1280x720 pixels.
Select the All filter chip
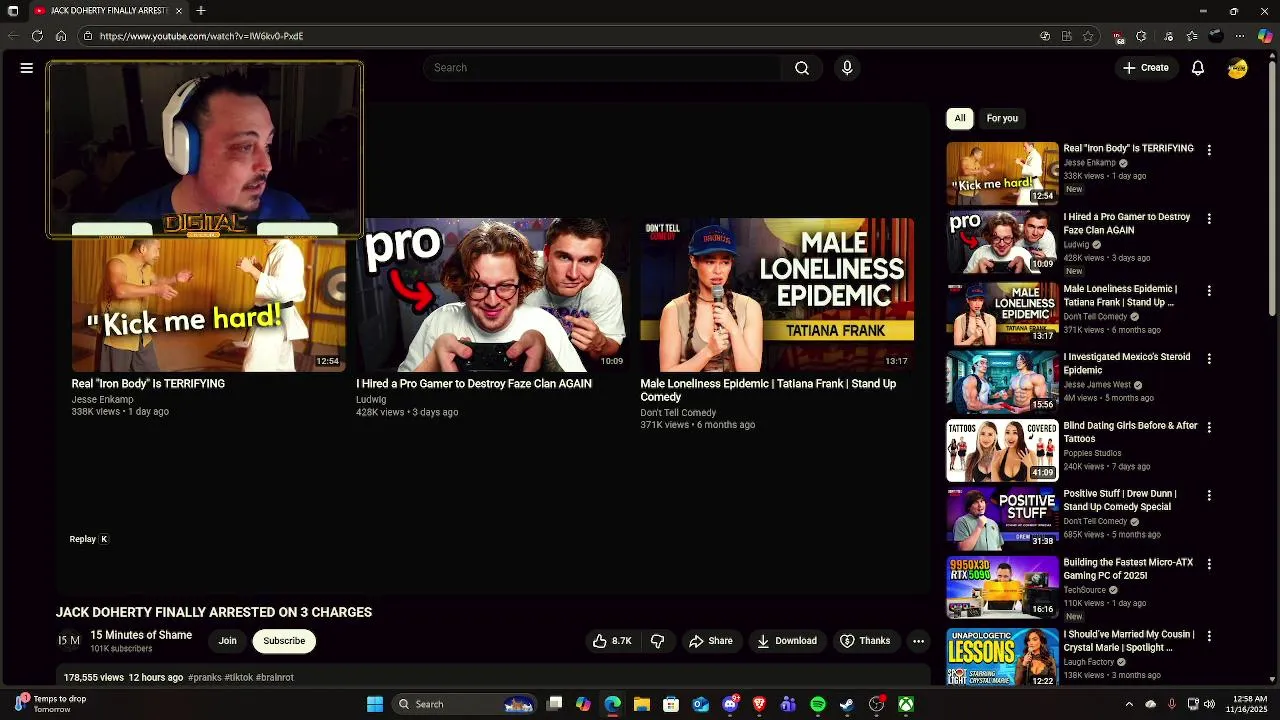click(960, 118)
